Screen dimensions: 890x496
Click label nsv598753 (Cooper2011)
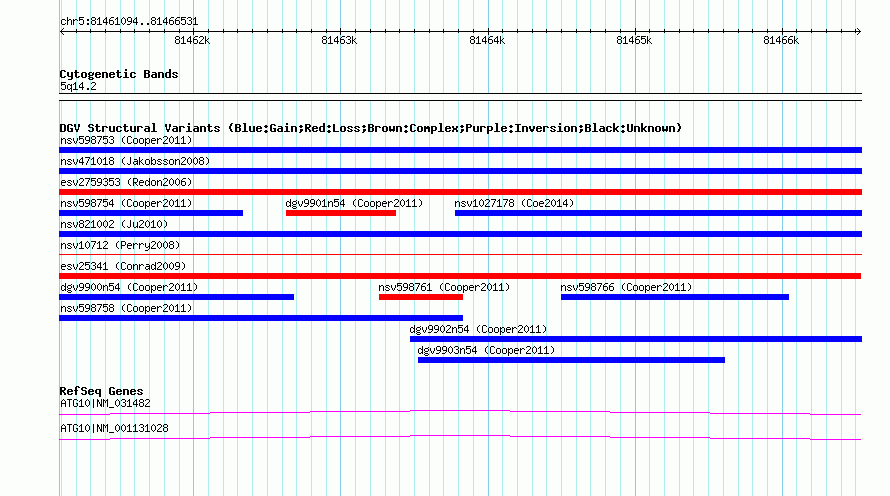tap(126, 140)
